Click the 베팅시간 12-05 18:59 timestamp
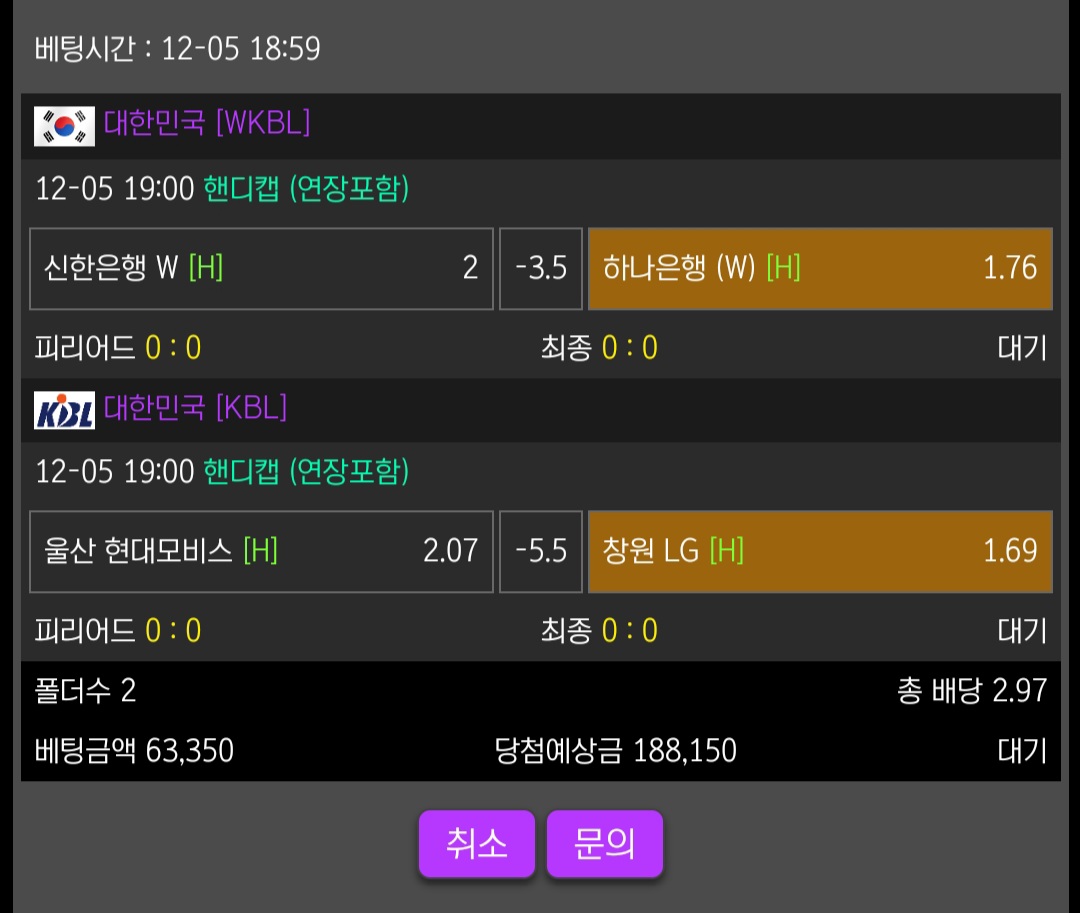This screenshot has height=913, width=1080. [x=178, y=48]
